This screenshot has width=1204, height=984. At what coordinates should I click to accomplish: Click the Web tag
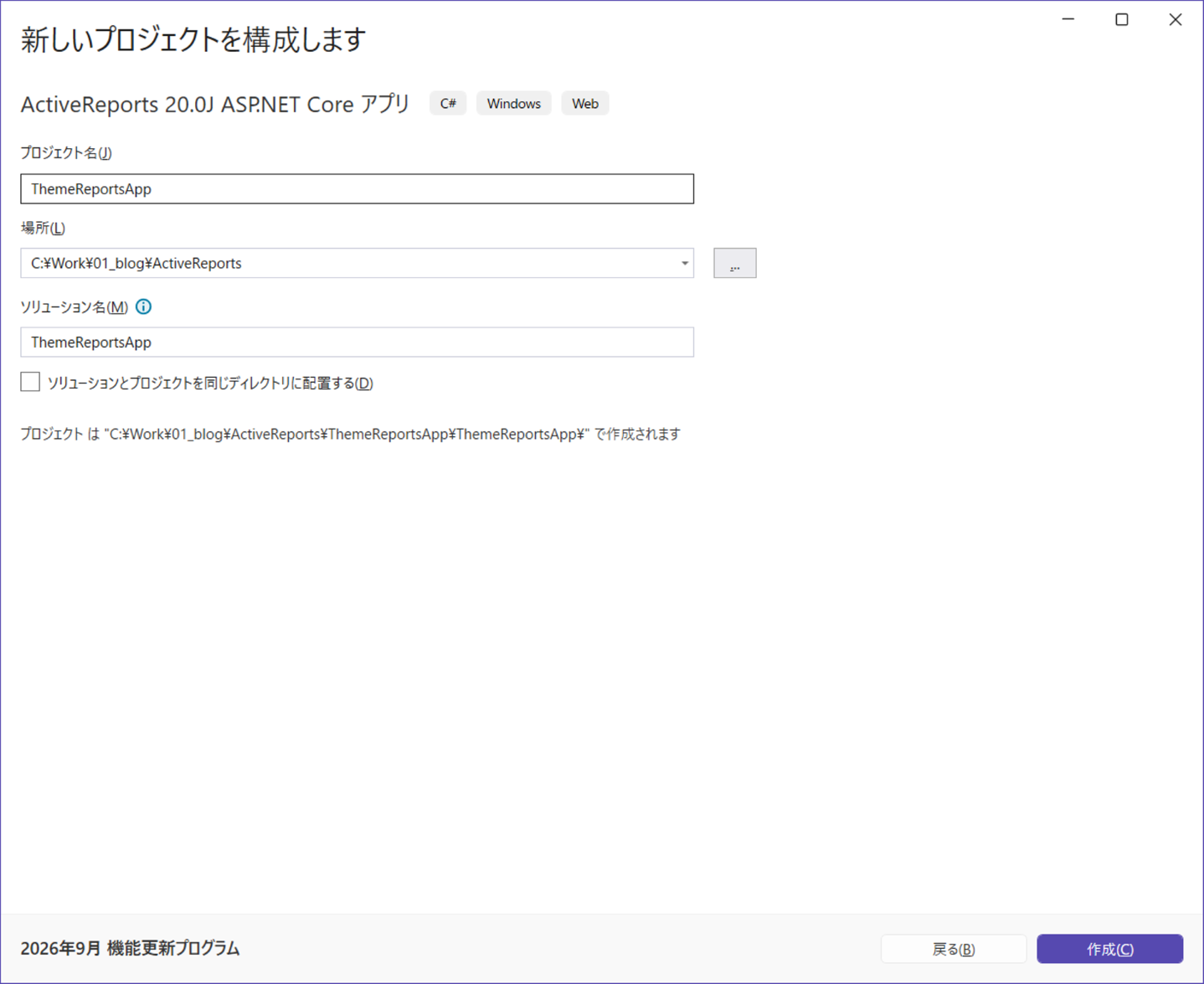point(584,103)
